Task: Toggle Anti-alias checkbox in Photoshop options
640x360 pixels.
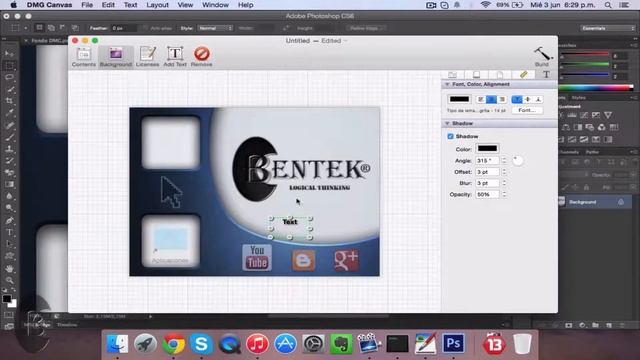Action: 145,28
